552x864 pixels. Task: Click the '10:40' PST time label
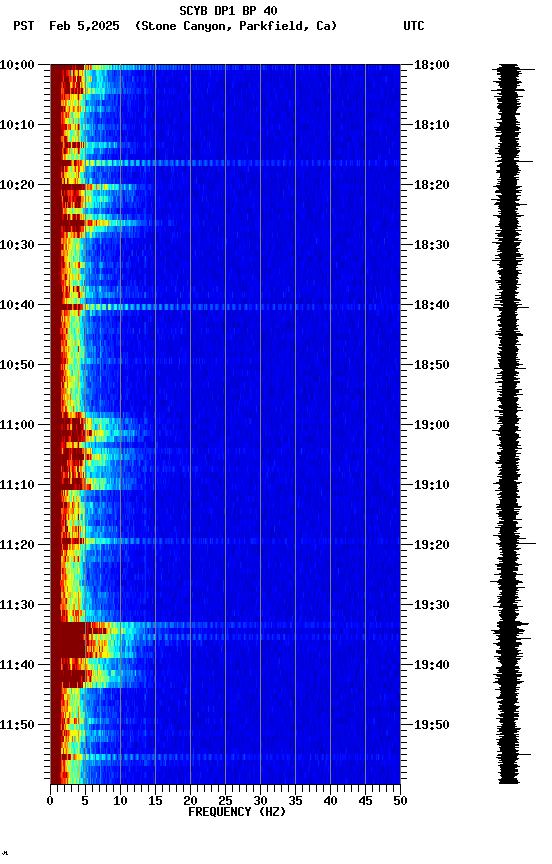tap(17, 305)
